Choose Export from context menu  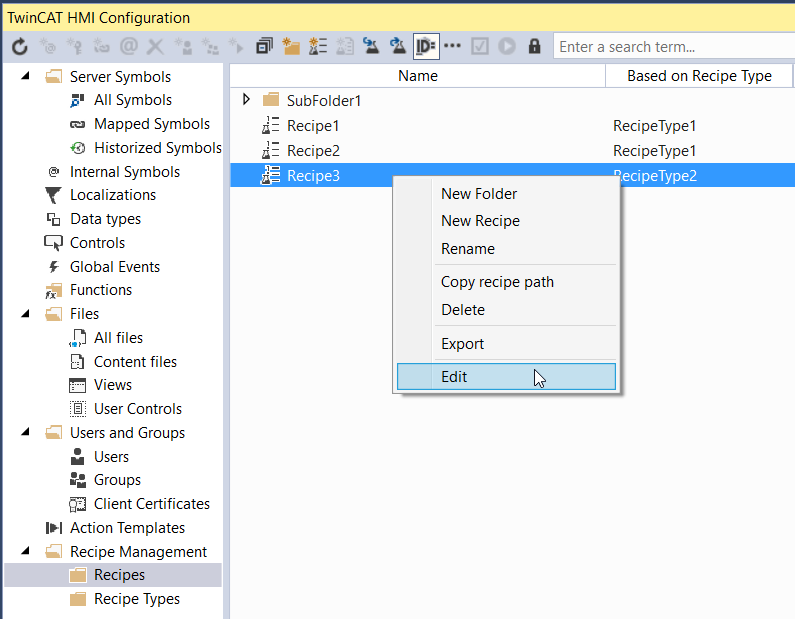[x=506, y=344]
